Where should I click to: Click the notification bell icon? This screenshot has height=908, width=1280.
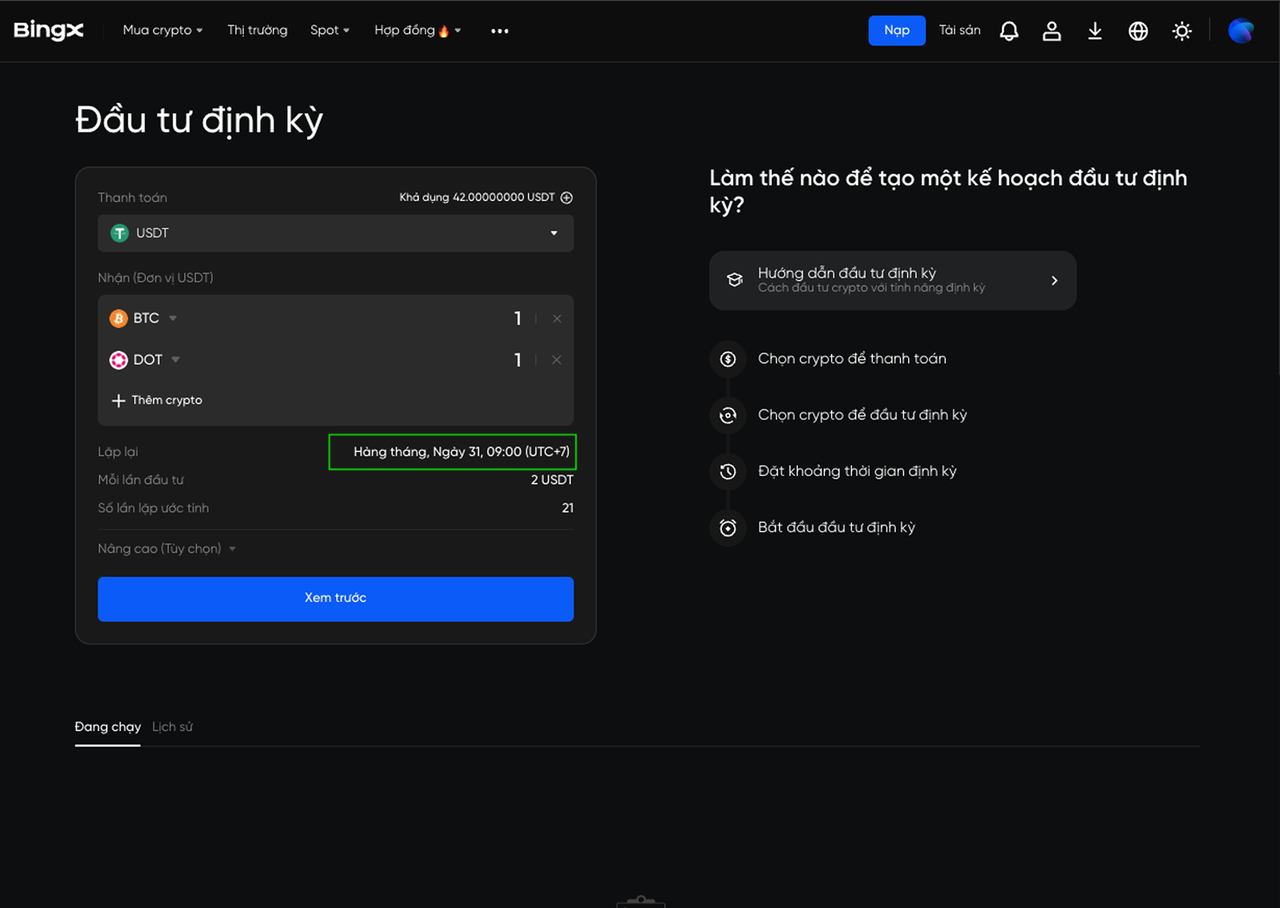[x=1009, y=31]
